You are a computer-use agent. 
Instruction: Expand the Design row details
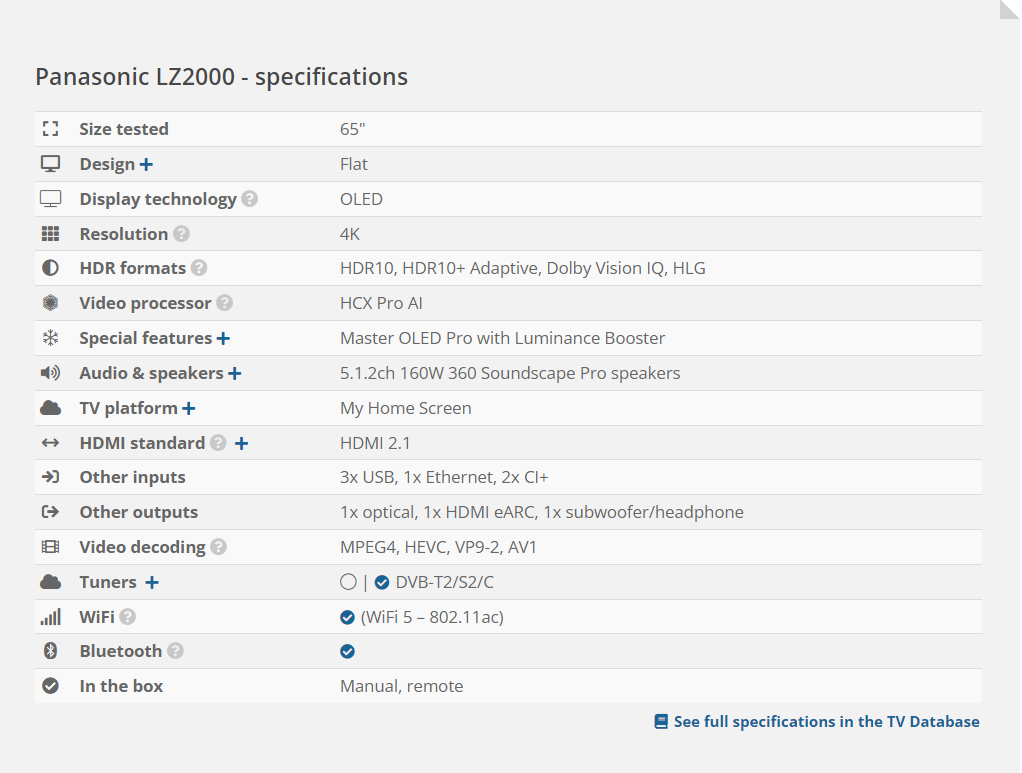[147, 165]
